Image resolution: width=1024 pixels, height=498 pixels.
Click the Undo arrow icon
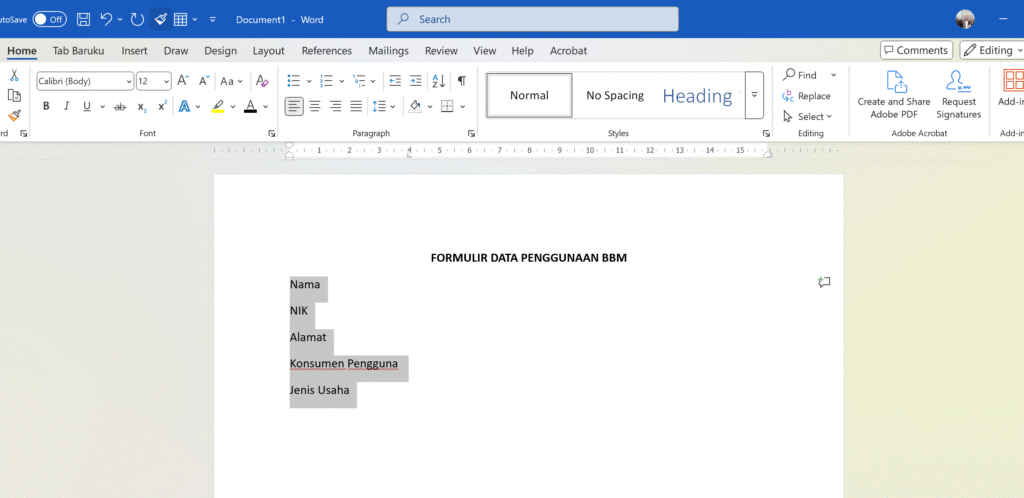pos(106,20)
